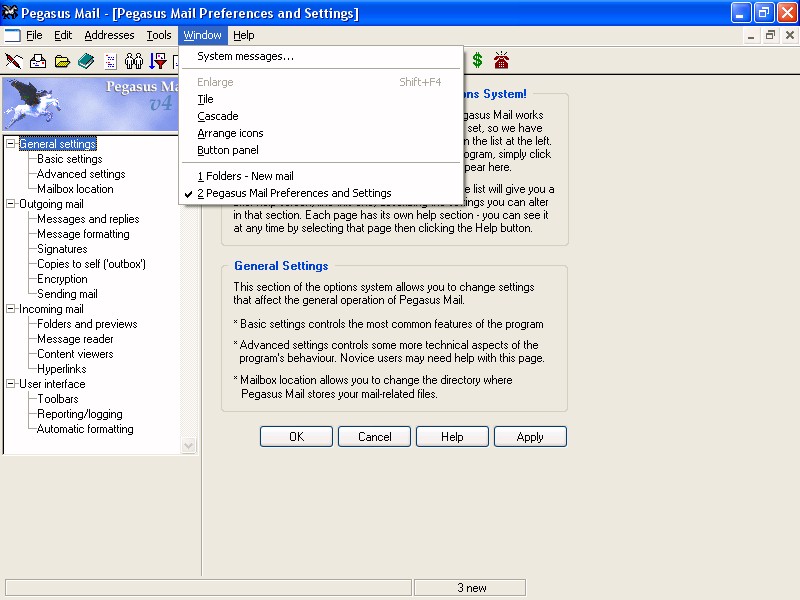Screen dimensions: 800x600
Task: Select Outgoing mail tree item
Action: coord(52,204)
